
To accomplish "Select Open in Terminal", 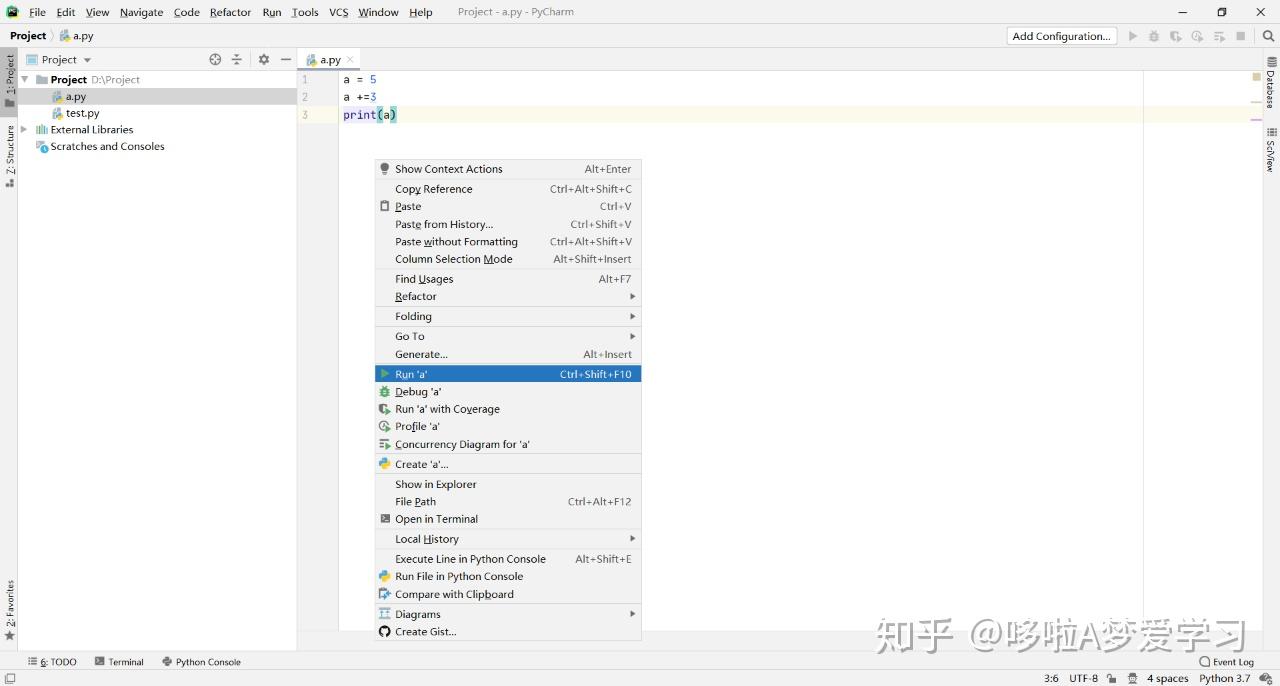I will pos(508,519).
